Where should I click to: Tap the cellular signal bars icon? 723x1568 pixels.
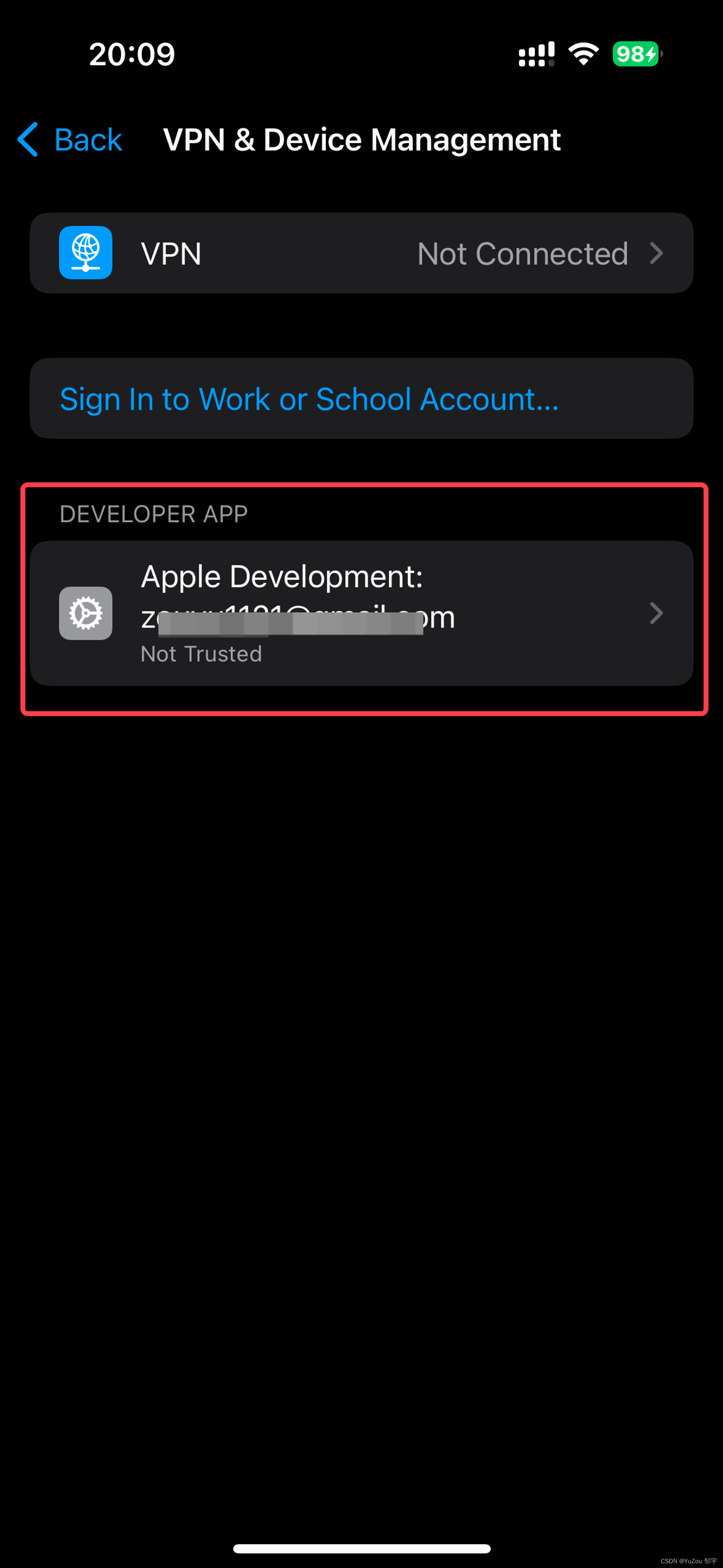[536, 54]
